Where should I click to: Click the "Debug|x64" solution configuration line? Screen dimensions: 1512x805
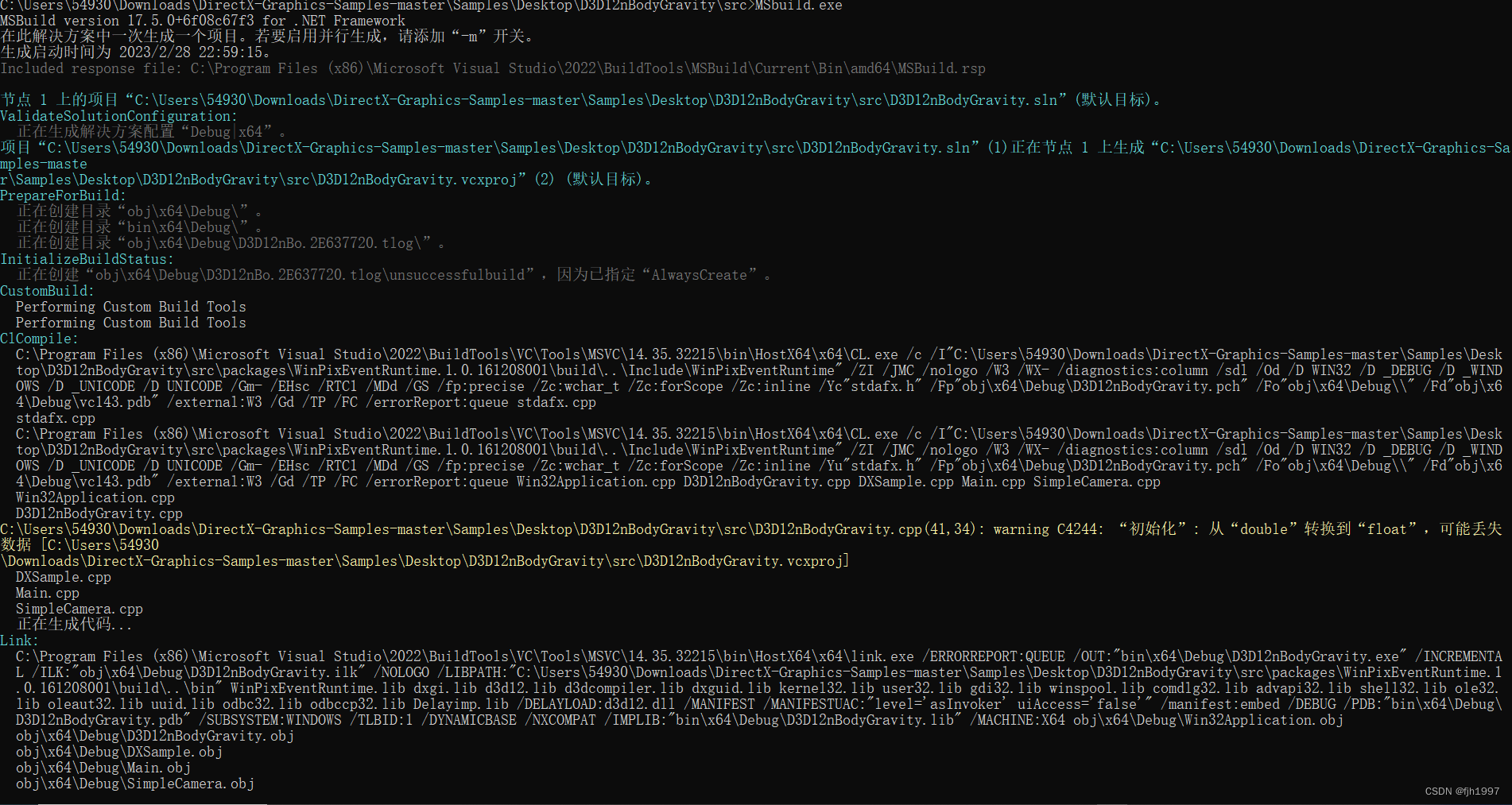point(151,132)
